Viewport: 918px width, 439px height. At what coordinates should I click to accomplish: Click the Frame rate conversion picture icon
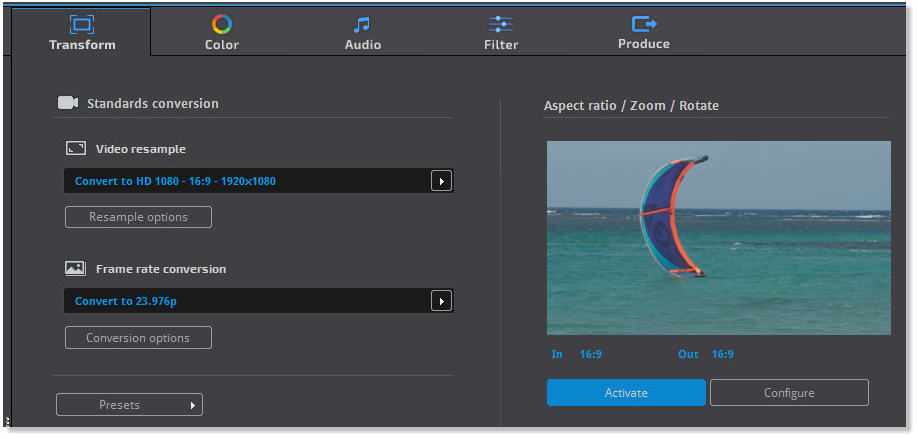[76, 269]
